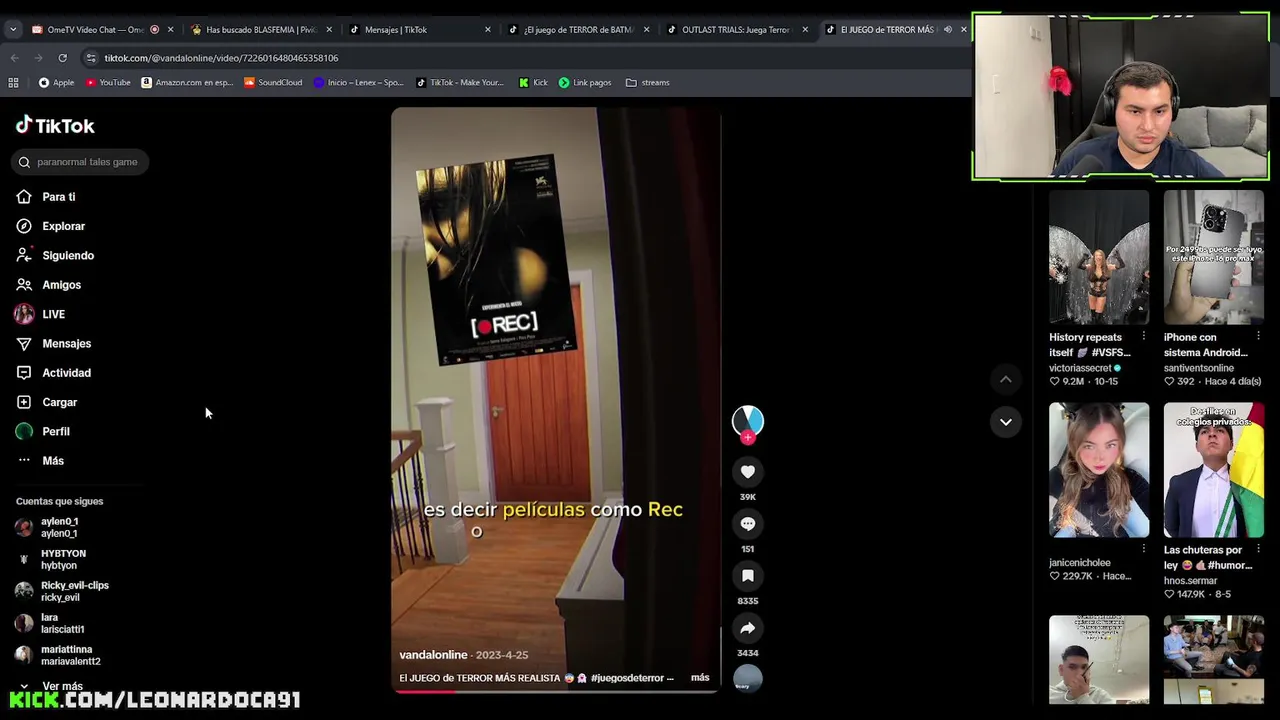The width and height of the screenshot is (1280, 720).
Task: Open the vandalonline profile link on the video
Action: click(x=433, y=655)
